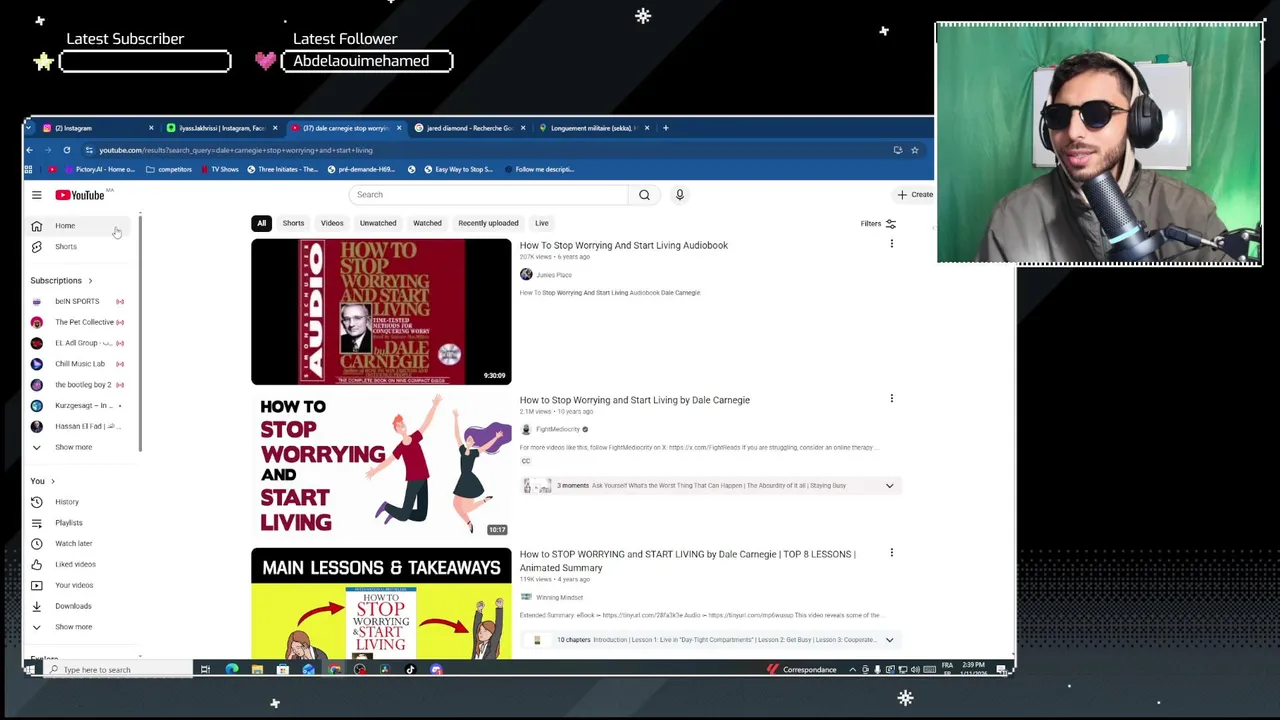Start voice search with the microphone icon
This screenshot has width=1280, height=720.
[x=679, y=195]
